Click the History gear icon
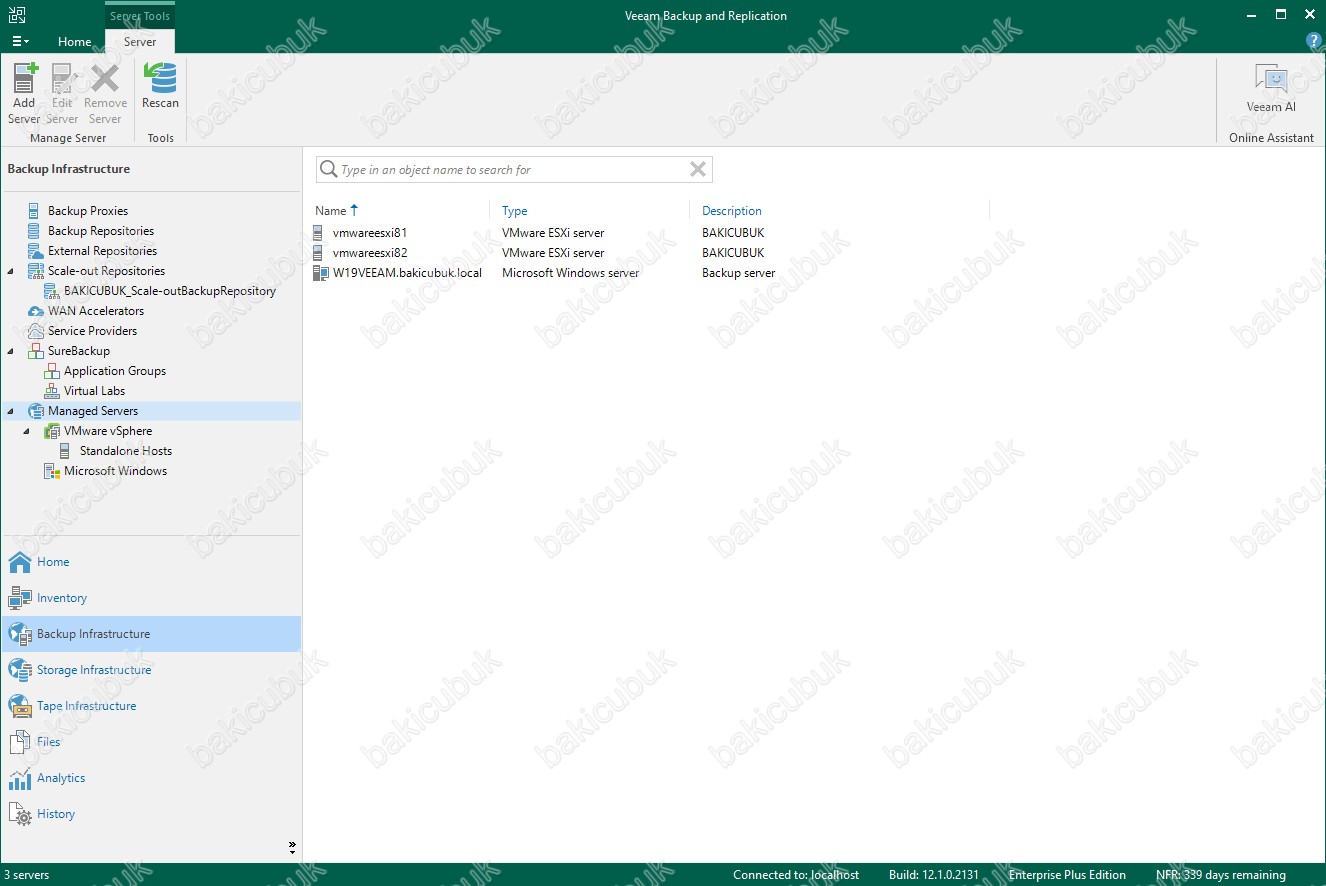The height and width of the screenshot is (886, 1326). click(x=20, y=814)
